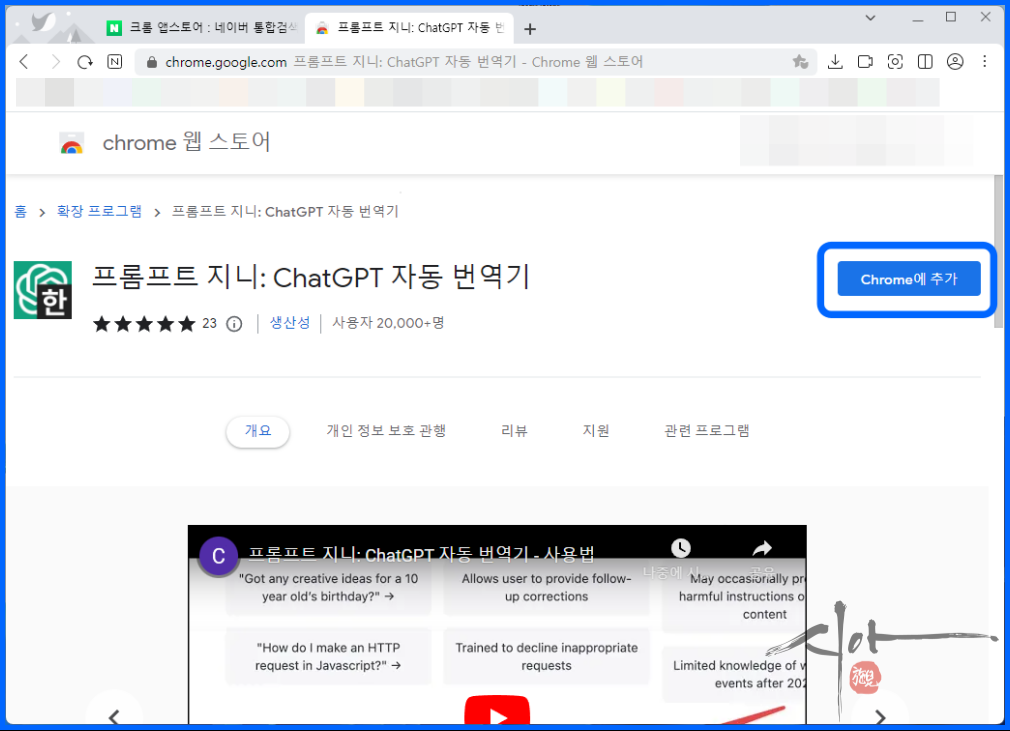The width and height of the screenshot is (1010, 731).
Task: Click the bookmark star icon in address bar
Action: [800, 62]
